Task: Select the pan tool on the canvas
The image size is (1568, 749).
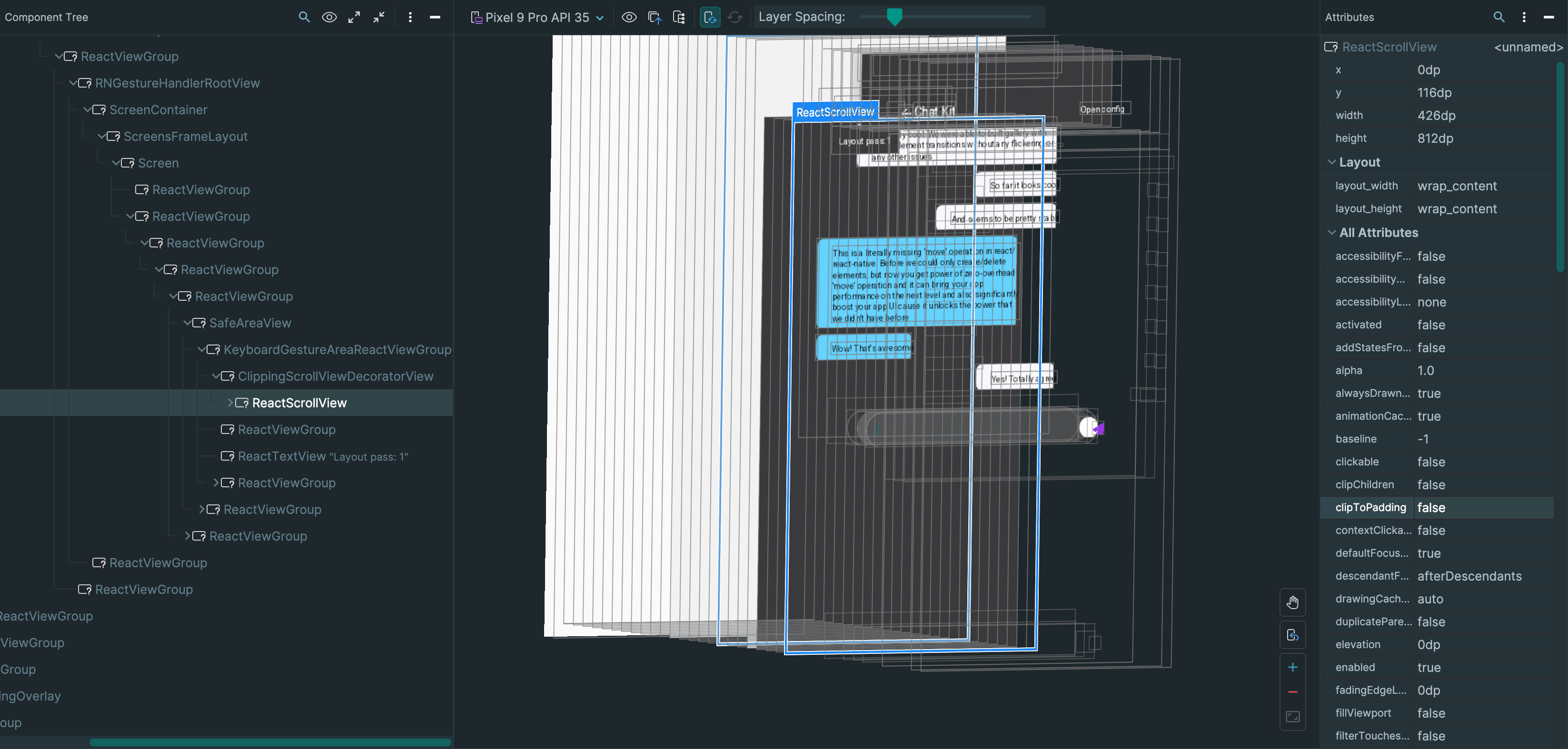Action: click(1293, 602)
